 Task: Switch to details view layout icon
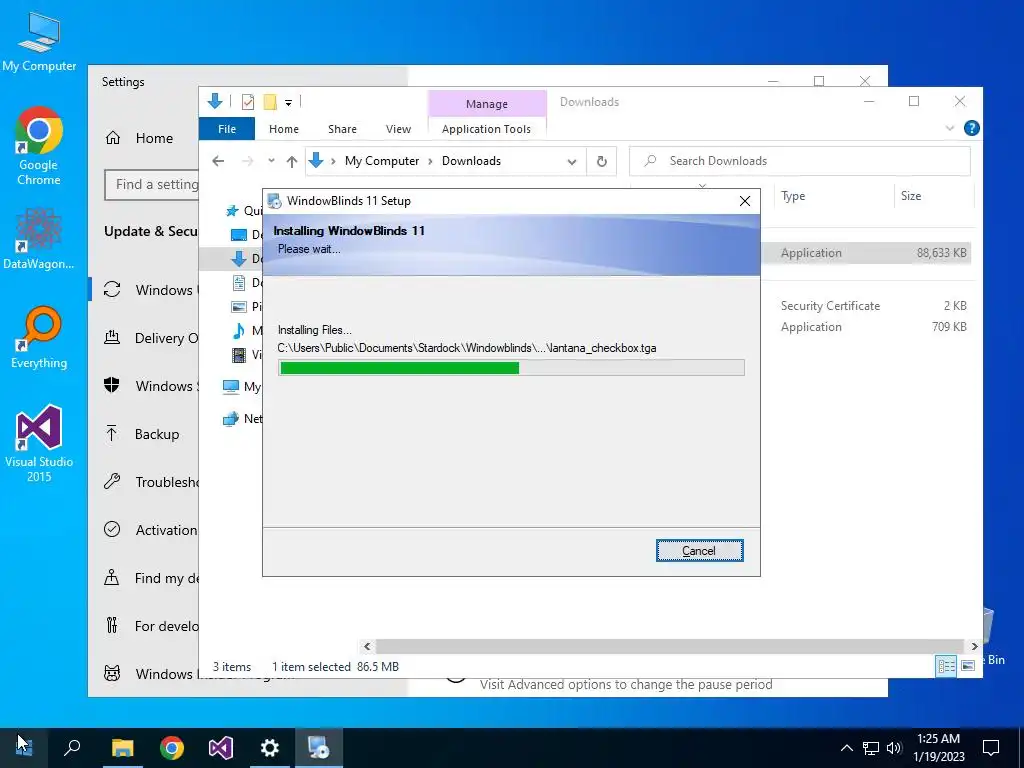[x=946, y=666]
